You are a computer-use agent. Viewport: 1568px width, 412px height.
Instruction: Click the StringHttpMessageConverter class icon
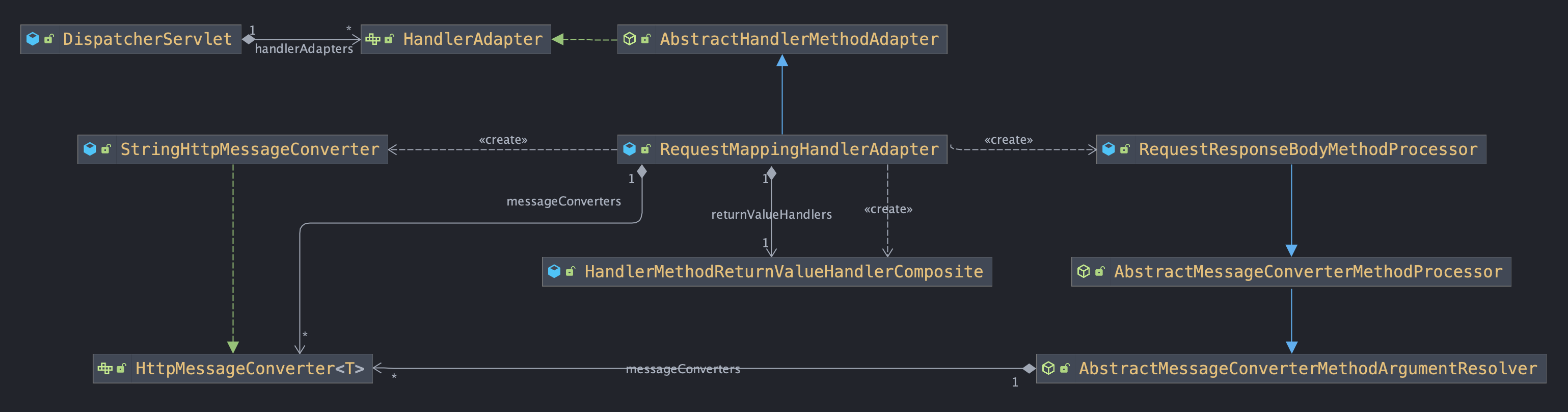[90, 149]
